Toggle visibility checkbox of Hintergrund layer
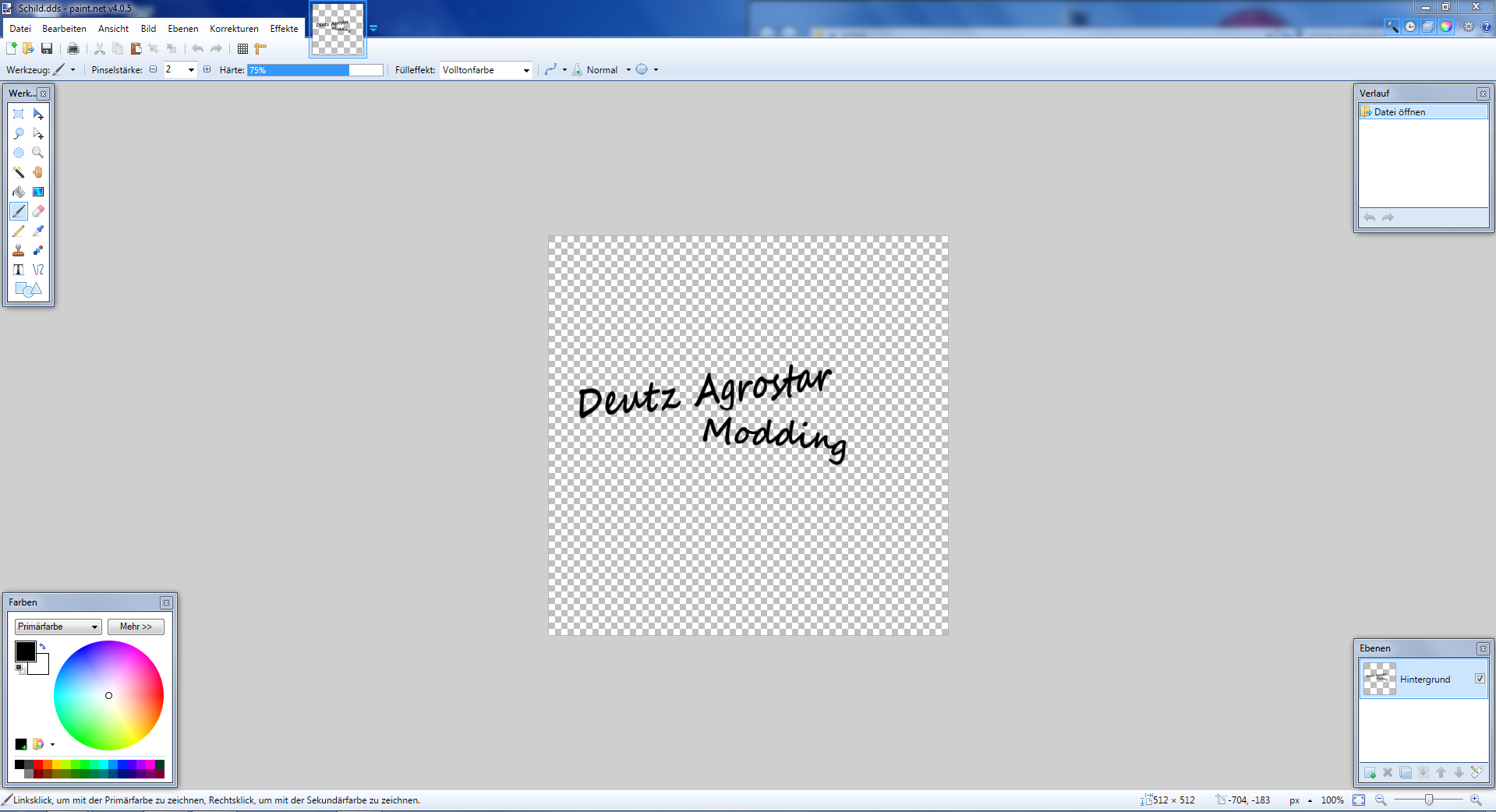Image resolution: width=1496 pixels, height=812 pixels. click(x=1480, y=679)
